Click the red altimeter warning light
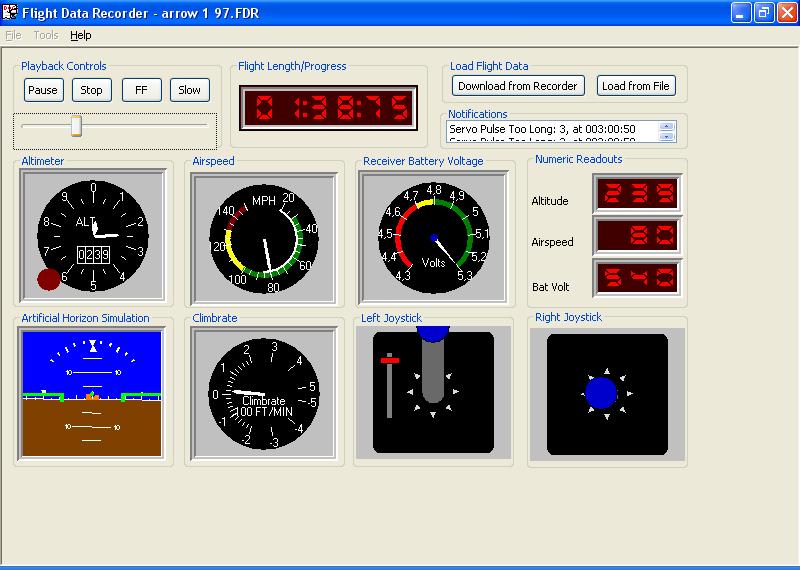Screen dimensions: 800x570 [x=48, y=280]
